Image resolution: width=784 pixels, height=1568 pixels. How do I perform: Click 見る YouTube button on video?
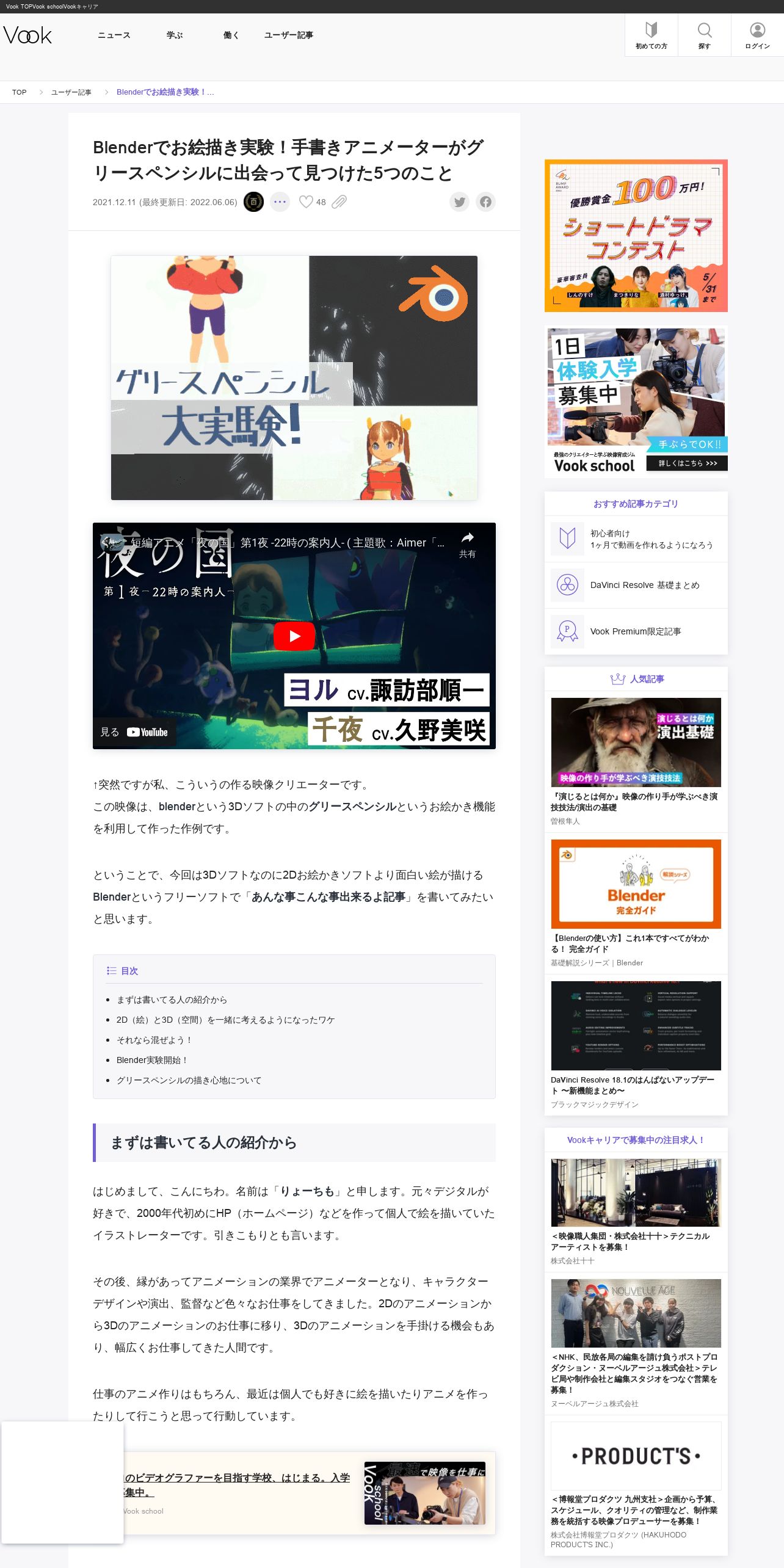click(134, 732)
